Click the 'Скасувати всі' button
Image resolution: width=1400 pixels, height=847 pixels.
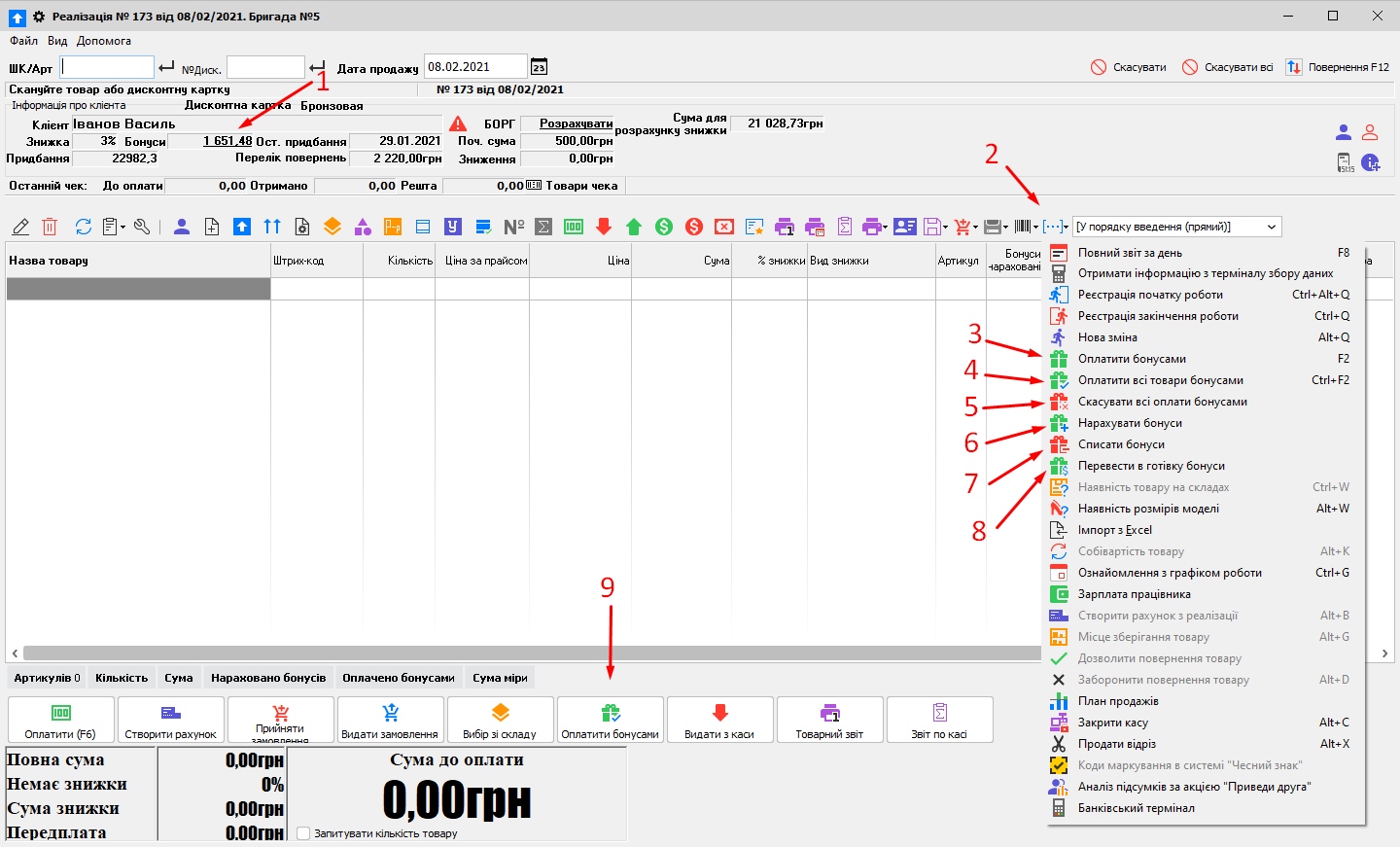pos(1228,67)
